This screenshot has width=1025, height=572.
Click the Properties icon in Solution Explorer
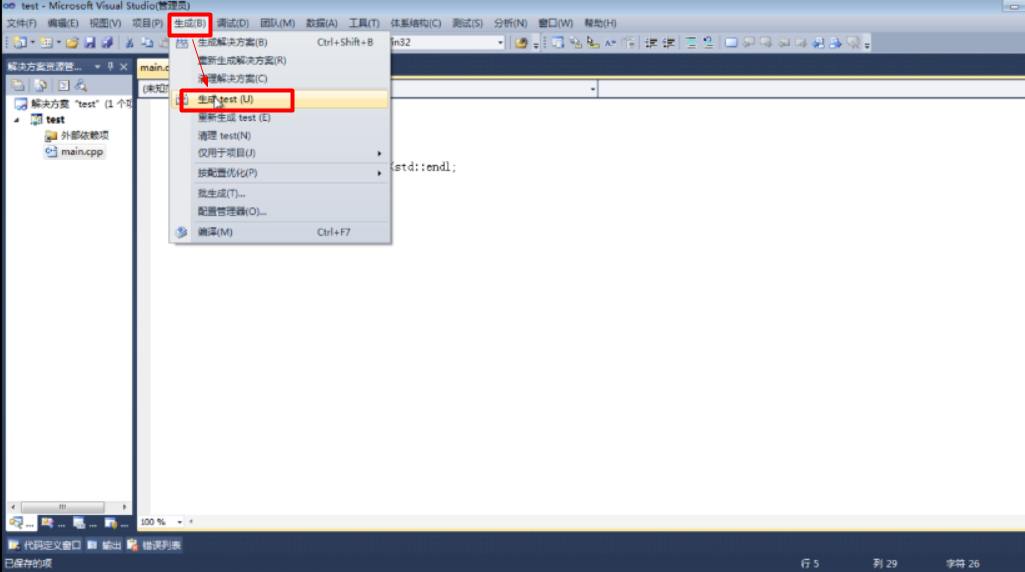pyautogui.click(x=18, y=86)
